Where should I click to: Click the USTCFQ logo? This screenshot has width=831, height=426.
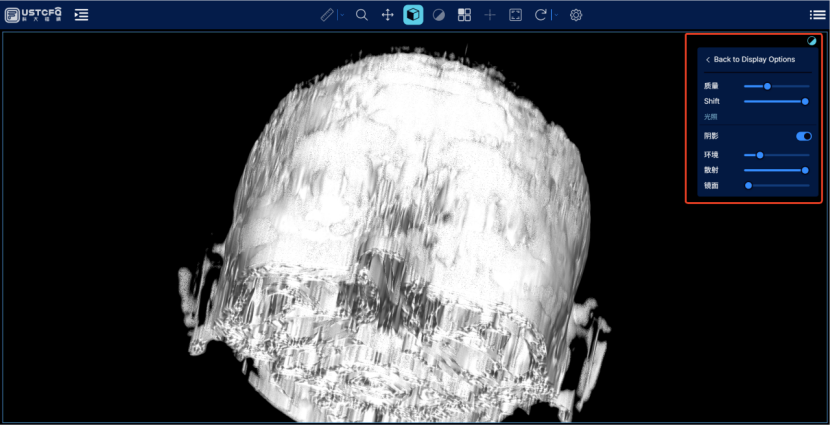33,15
